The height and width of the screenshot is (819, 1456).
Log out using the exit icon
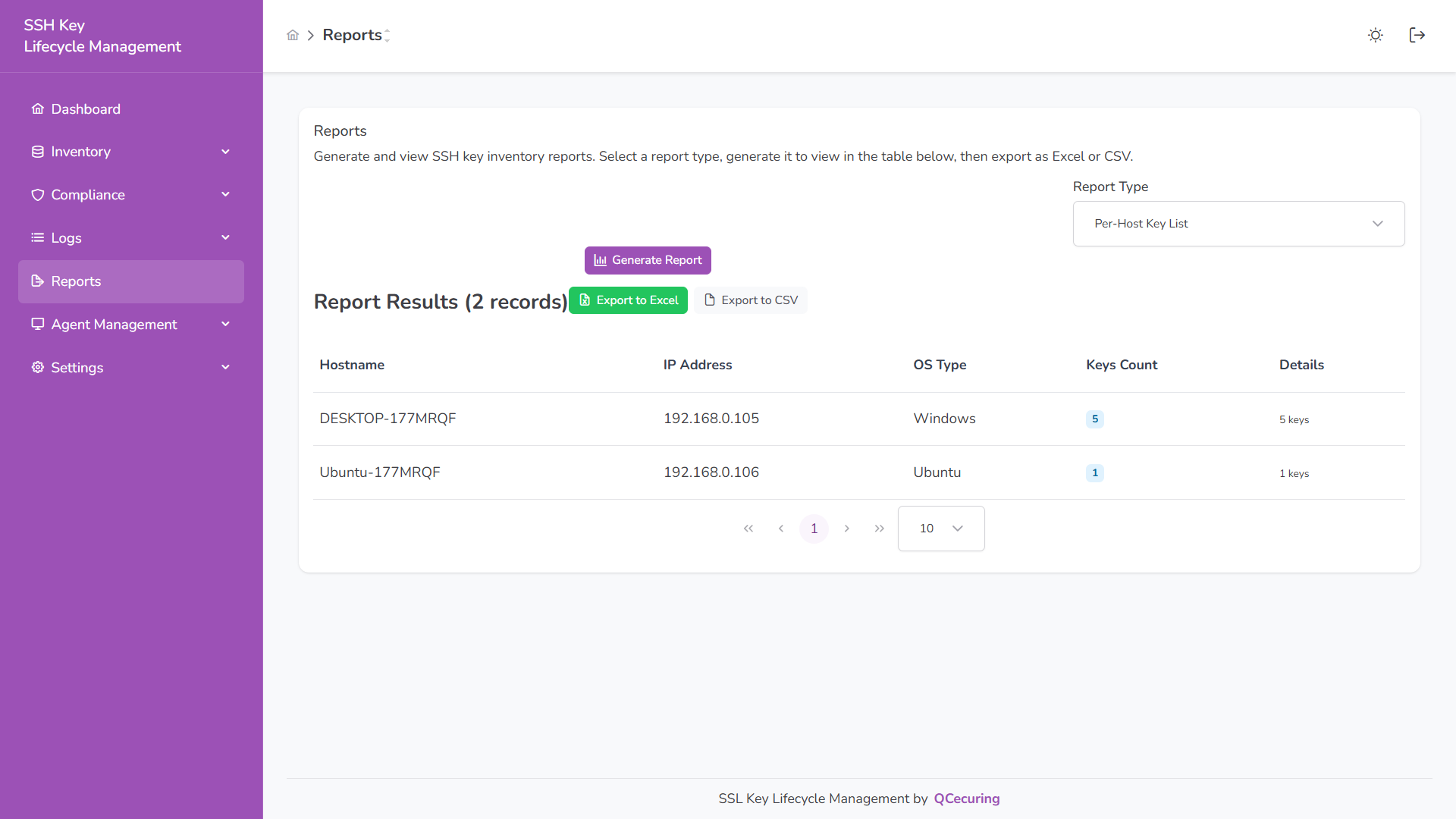coord(1417,35)
